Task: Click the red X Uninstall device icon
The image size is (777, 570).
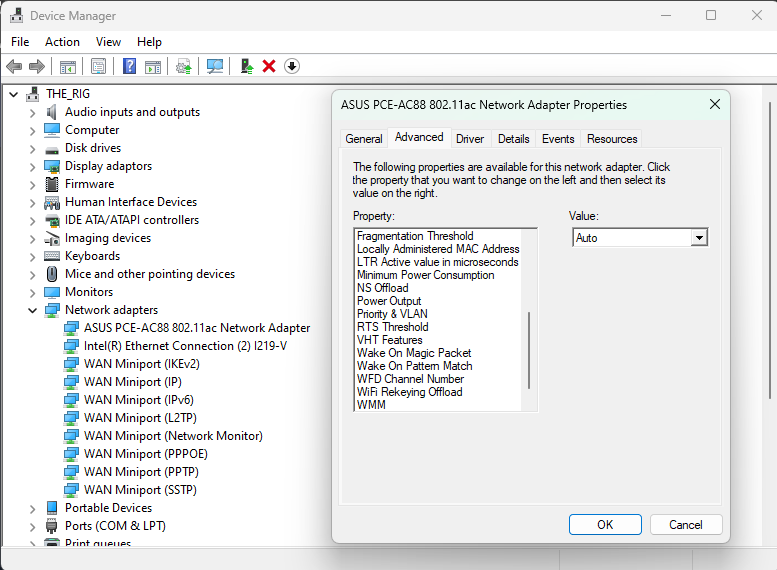Action: (269, 66)
